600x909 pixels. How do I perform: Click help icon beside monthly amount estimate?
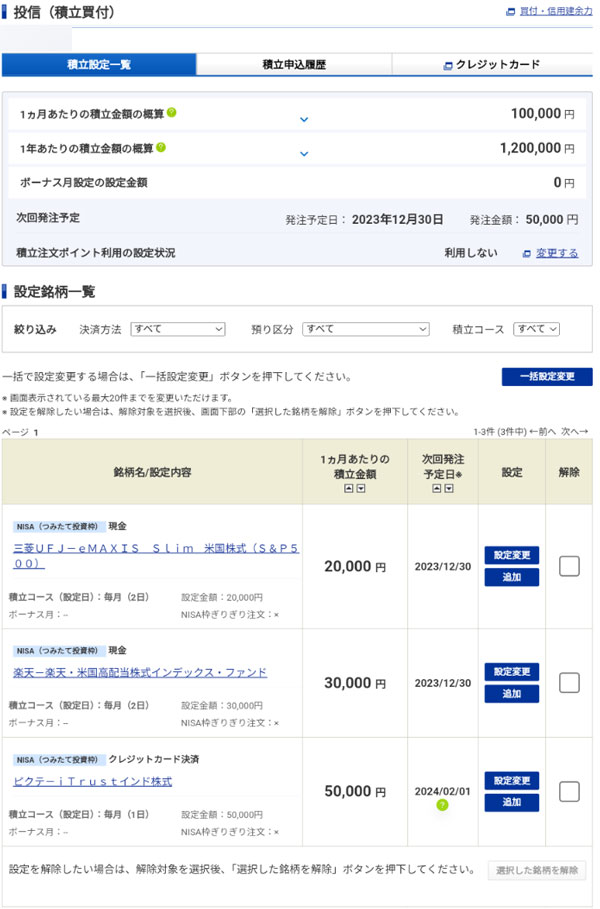172,113
